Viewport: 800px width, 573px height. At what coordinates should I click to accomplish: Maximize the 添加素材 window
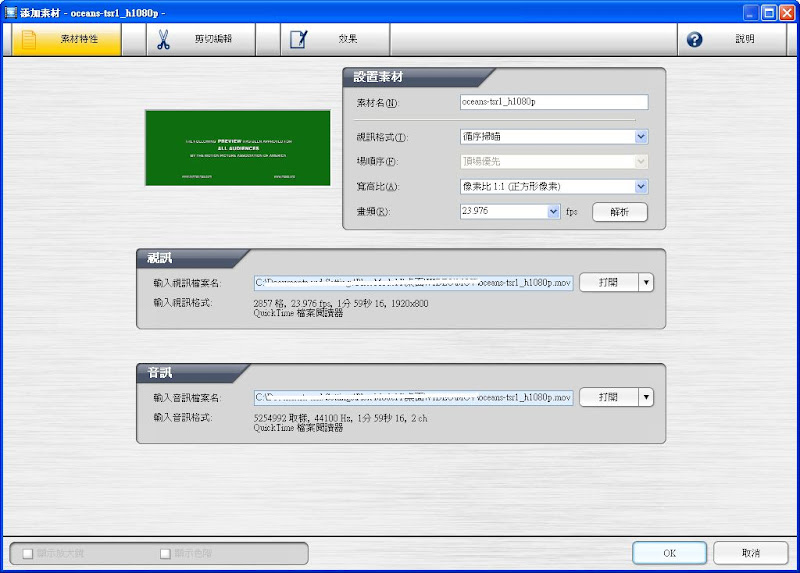point(769,13)
